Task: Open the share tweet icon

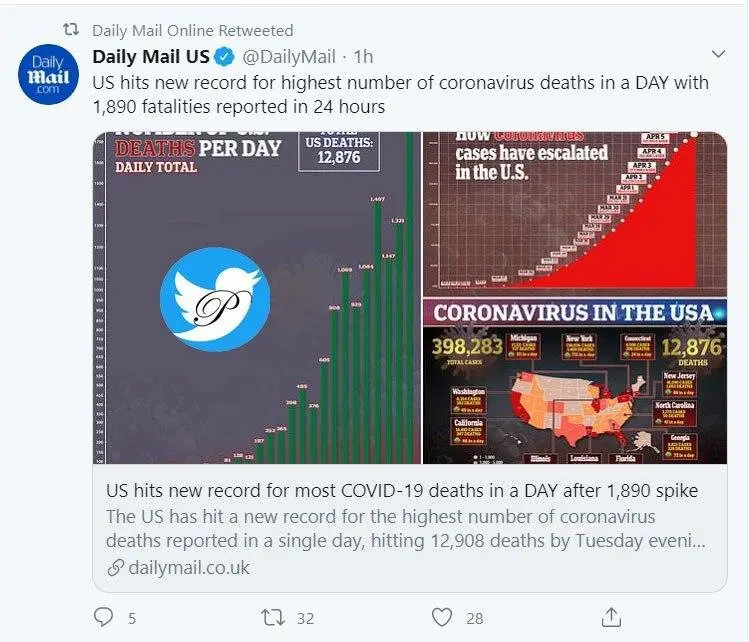Action: pos(612,618)
